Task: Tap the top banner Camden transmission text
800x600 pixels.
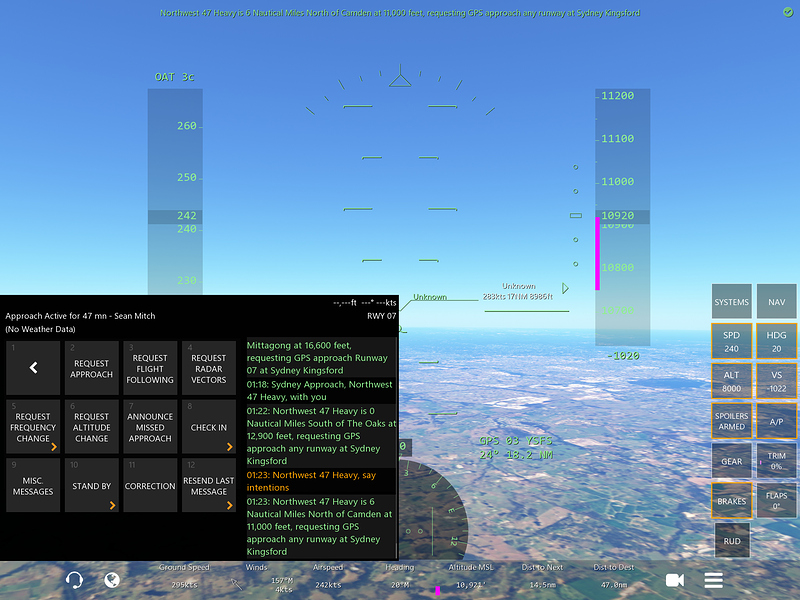Action: (399, 13)
